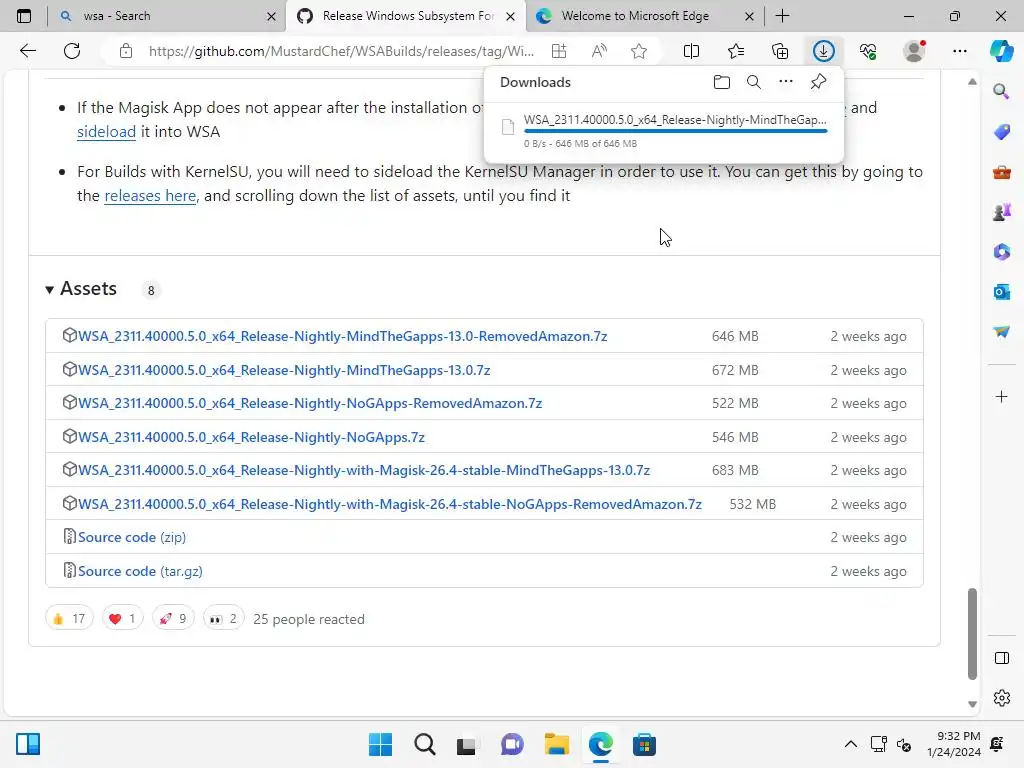
Task: Open More options in Downloads panel
Action: pyautogui.click(x=786, y=82)
